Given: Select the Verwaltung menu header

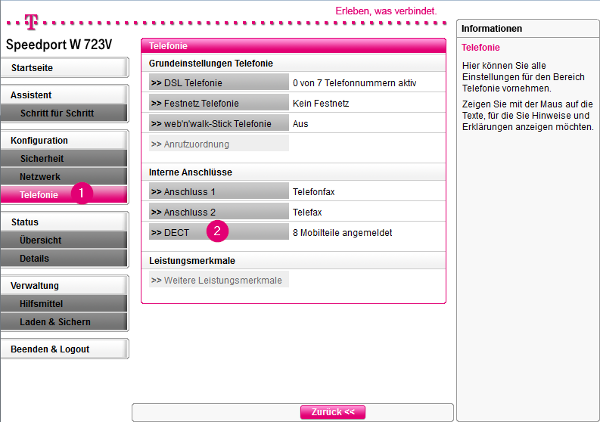Looking at the screenshot, I should 64,285.
